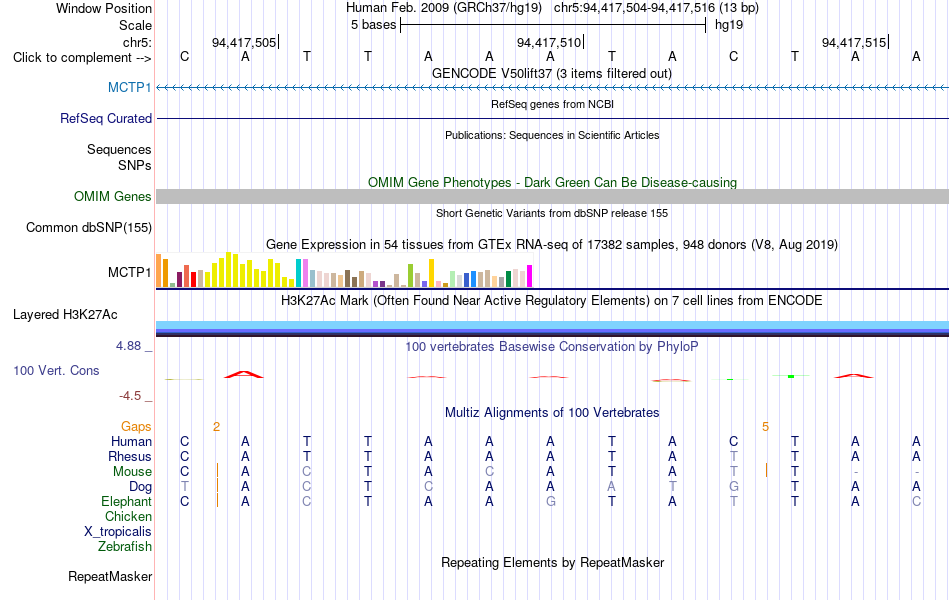
Task: Open 'Publications: Sequences in Scientific Articles' title
Action: (x=552, y=135)
